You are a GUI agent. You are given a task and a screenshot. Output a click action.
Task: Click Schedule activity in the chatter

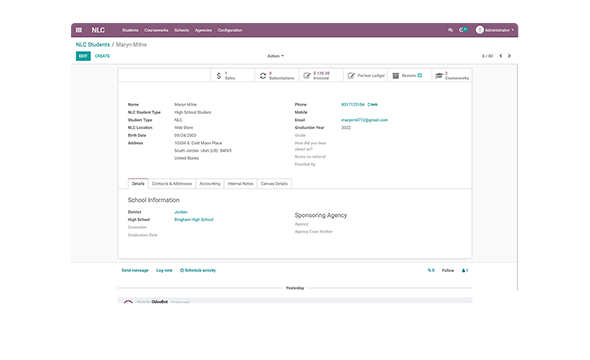(198, 270)
